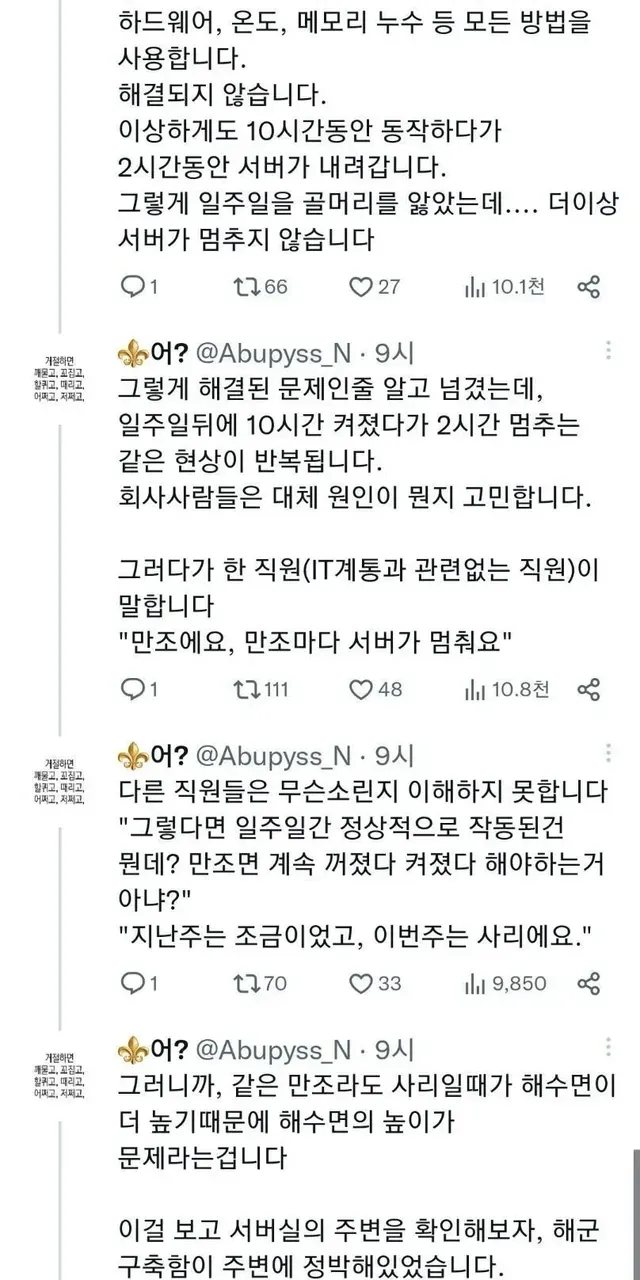This screenshot has width=640, height=1280.
Task: Click the scrollbar at the right edge
Action: pos(635,1215)
